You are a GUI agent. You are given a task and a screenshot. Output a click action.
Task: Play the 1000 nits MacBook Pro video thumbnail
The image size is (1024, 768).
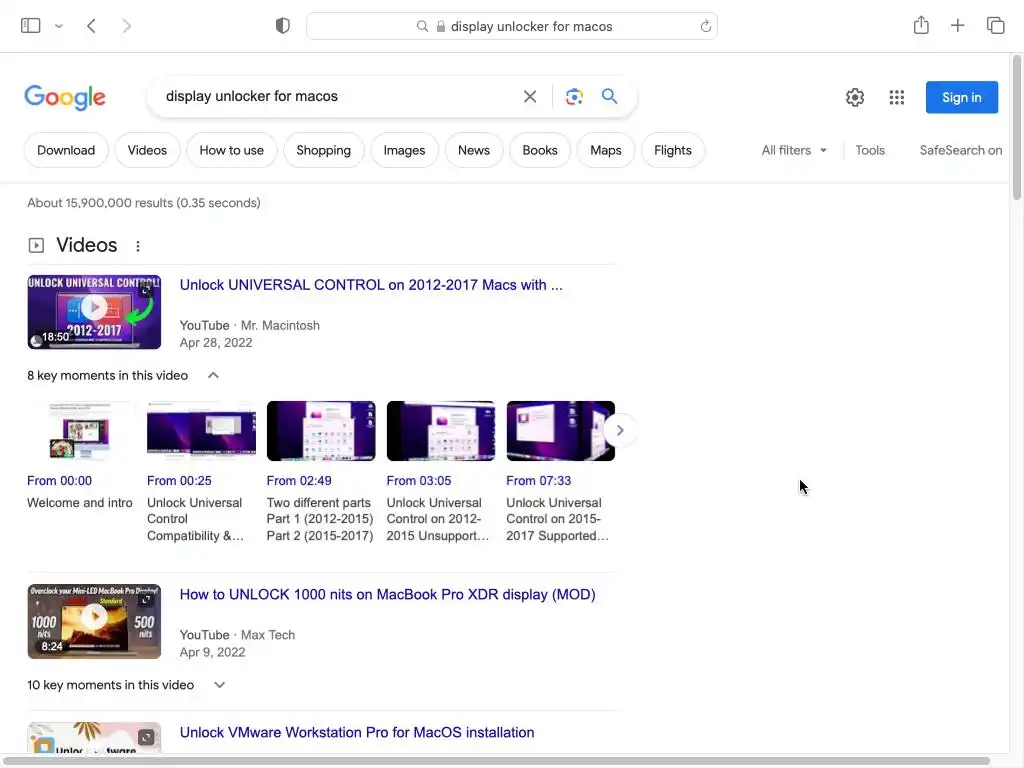(x=94, y=622)
